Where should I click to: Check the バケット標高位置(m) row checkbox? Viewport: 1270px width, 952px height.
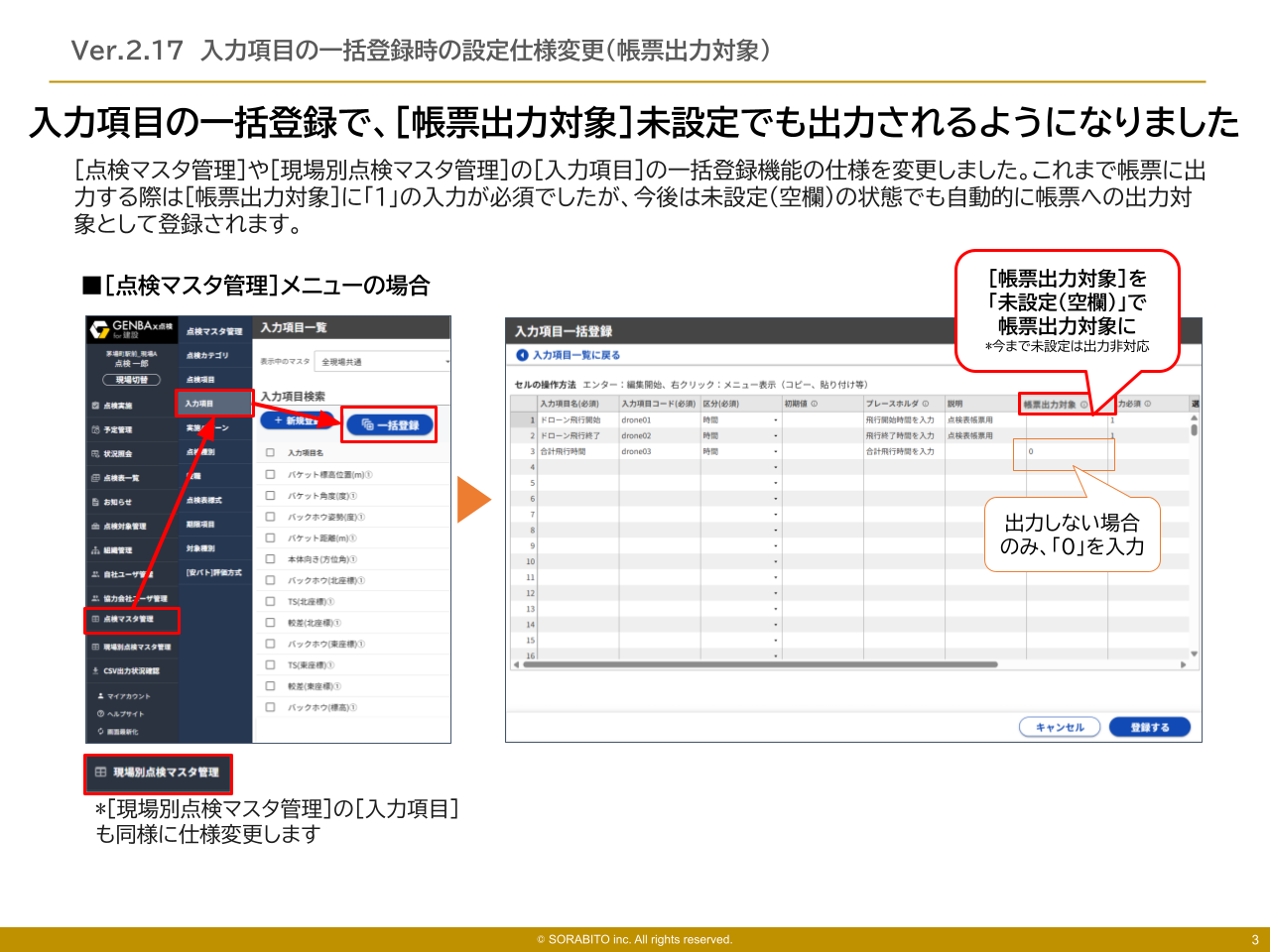point(270,474)
